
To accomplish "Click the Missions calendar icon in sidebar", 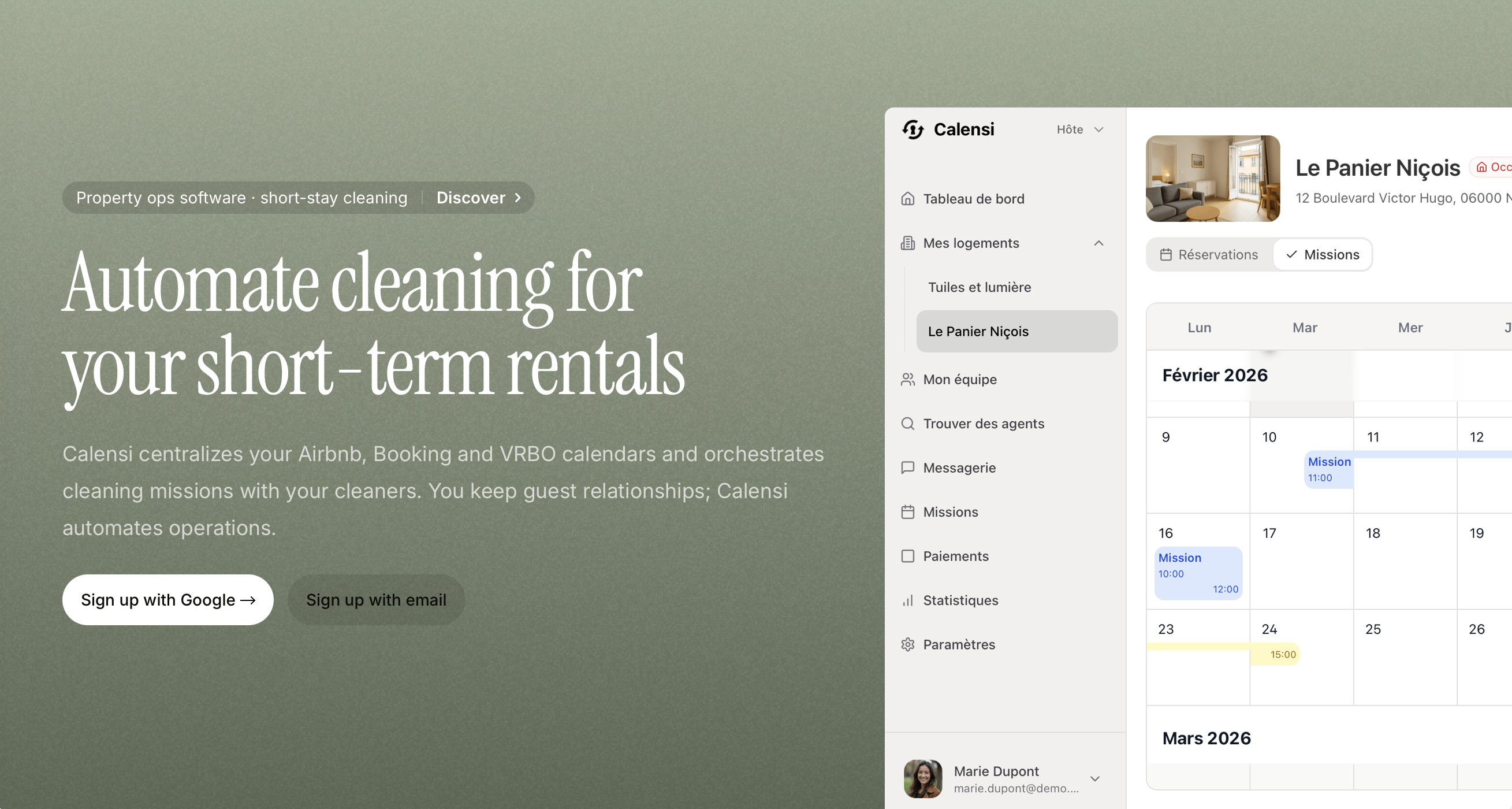I will [907, 512].
